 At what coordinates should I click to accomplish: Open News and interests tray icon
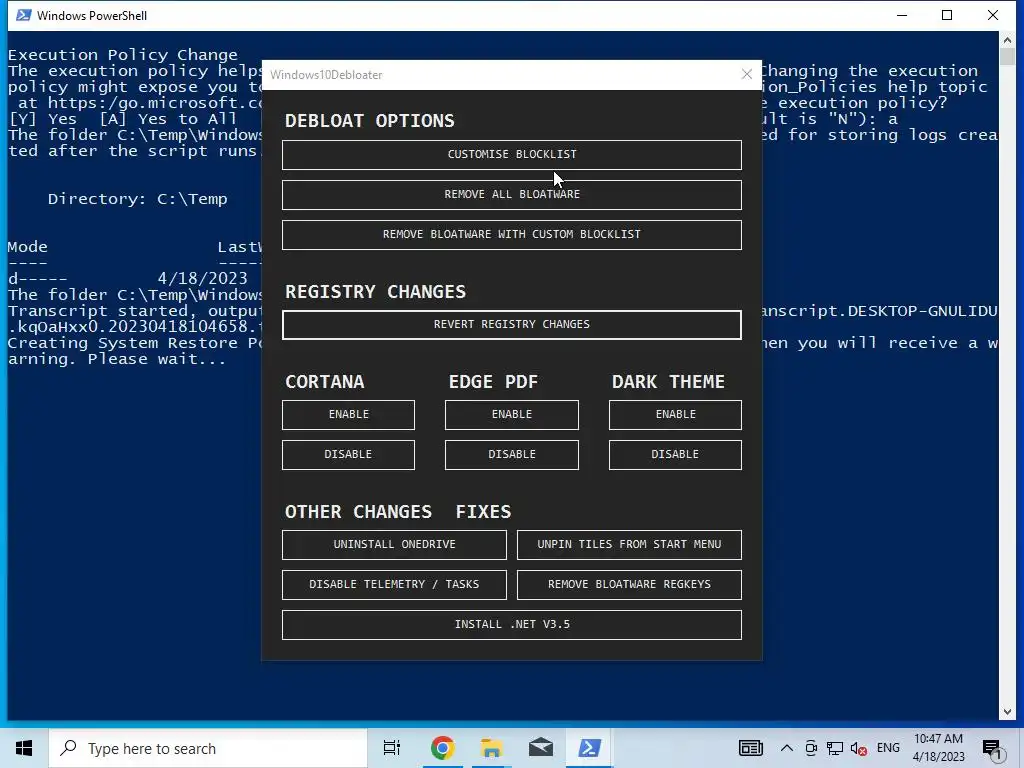pos(750,748)
